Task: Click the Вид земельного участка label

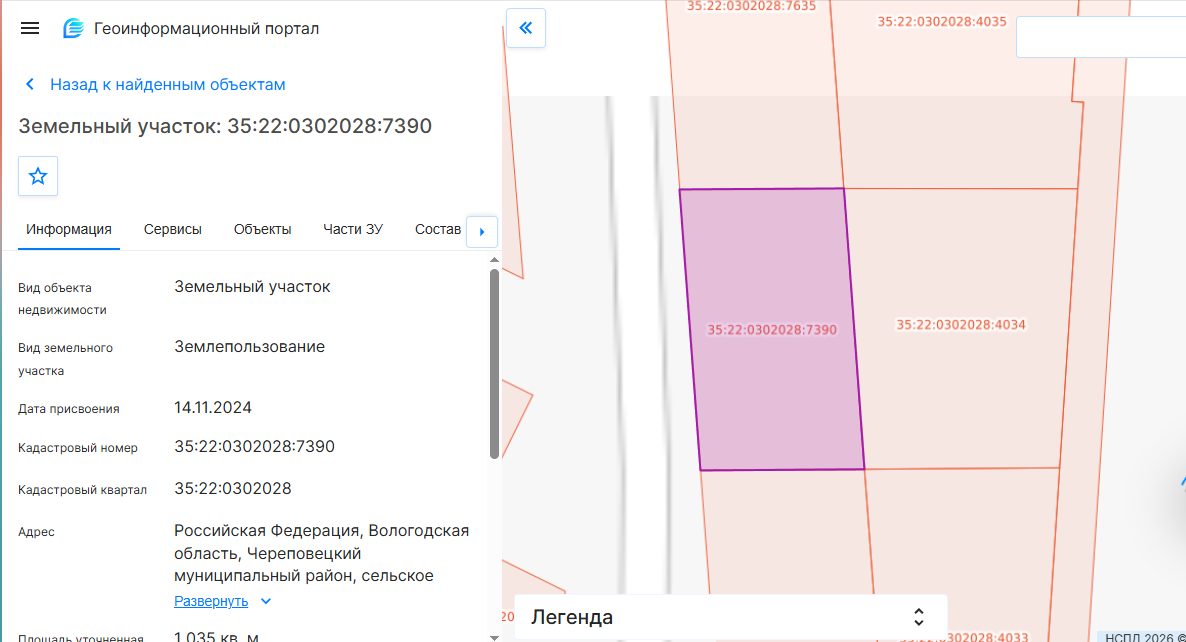Action: point(65,359)
